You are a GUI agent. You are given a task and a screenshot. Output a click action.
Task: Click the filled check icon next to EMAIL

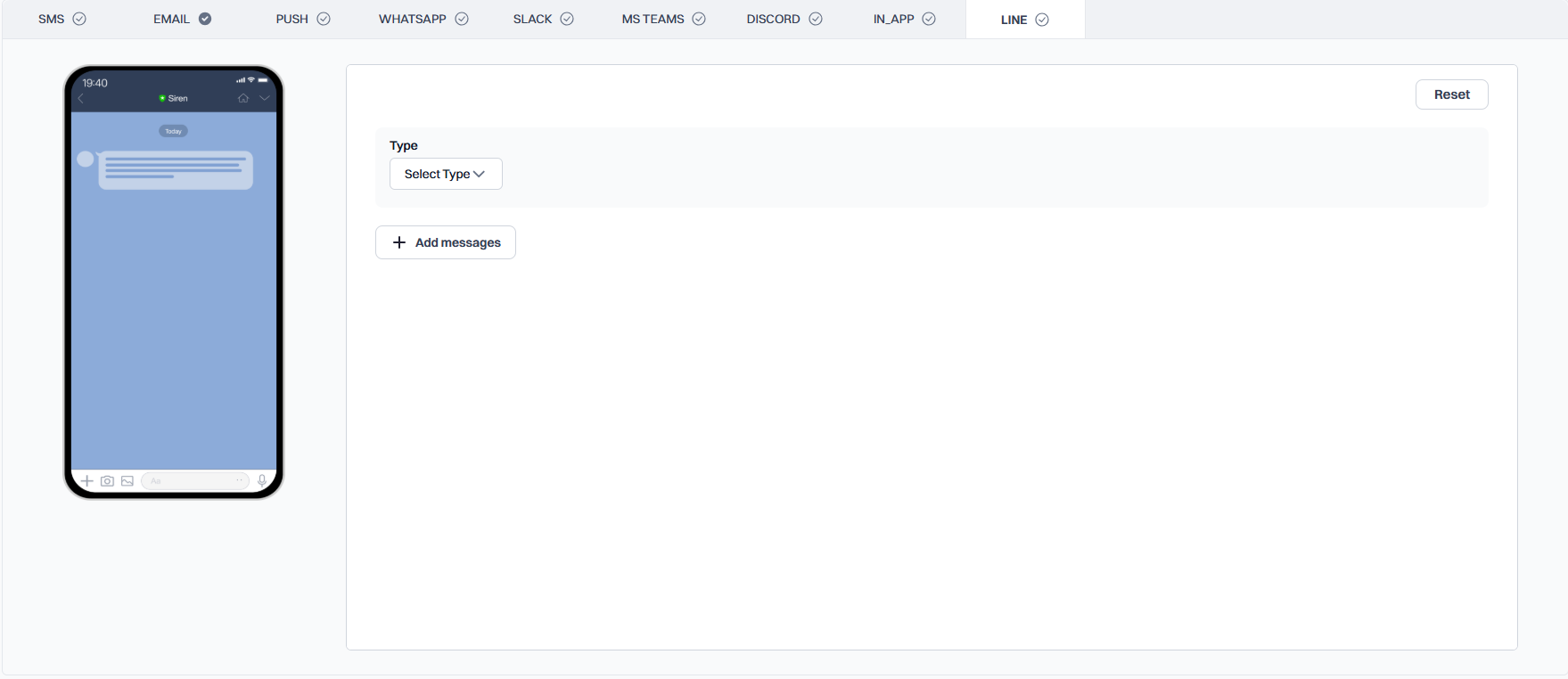[x=205, y=19]
